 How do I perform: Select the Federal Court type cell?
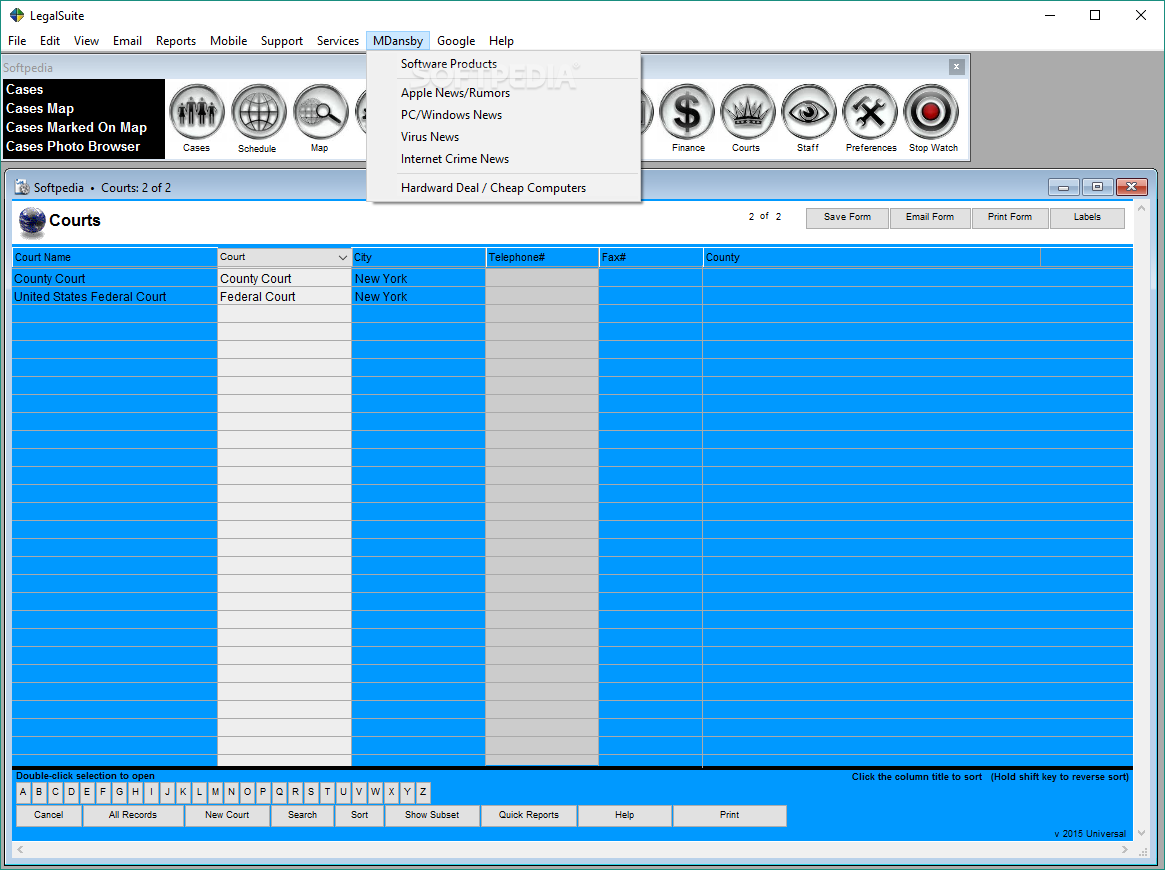pyautogui.click(x=285, y=296)
